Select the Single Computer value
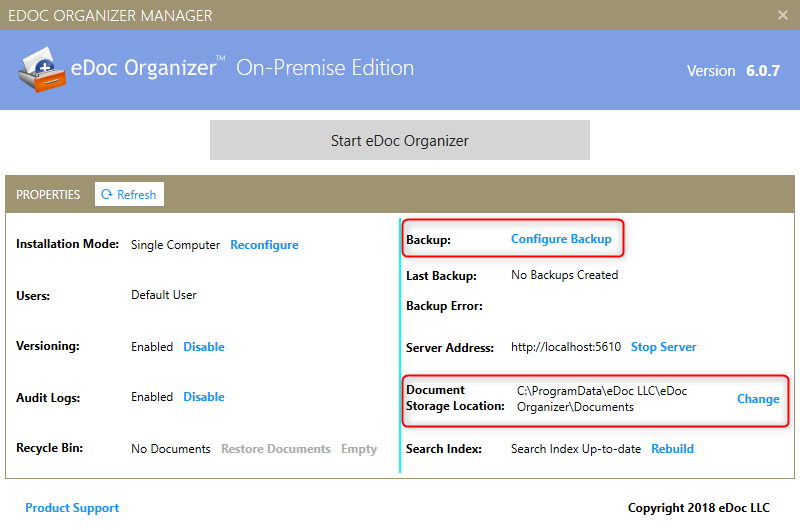The height and width of the screenshot is (530, 800). [175, 245]
